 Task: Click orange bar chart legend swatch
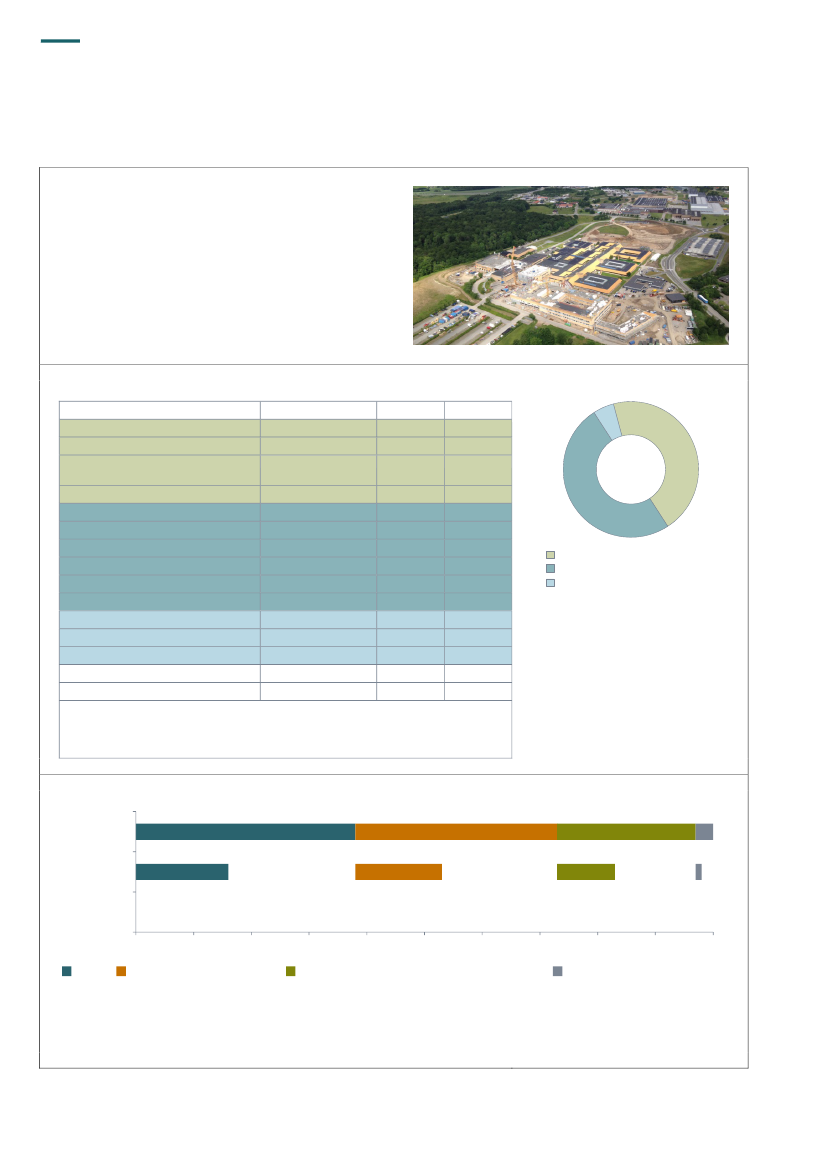(x=121, y=971)
